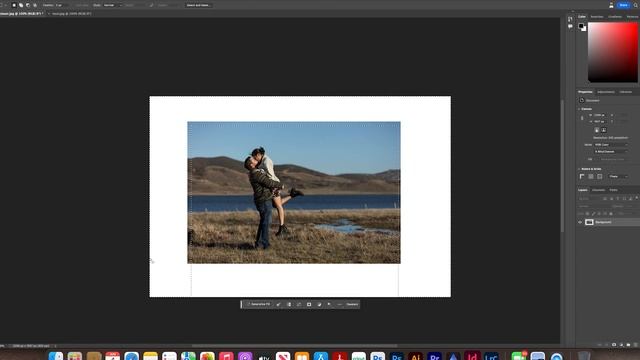Open the Swatches panel tab
The image size is (640, 360).
597,17
